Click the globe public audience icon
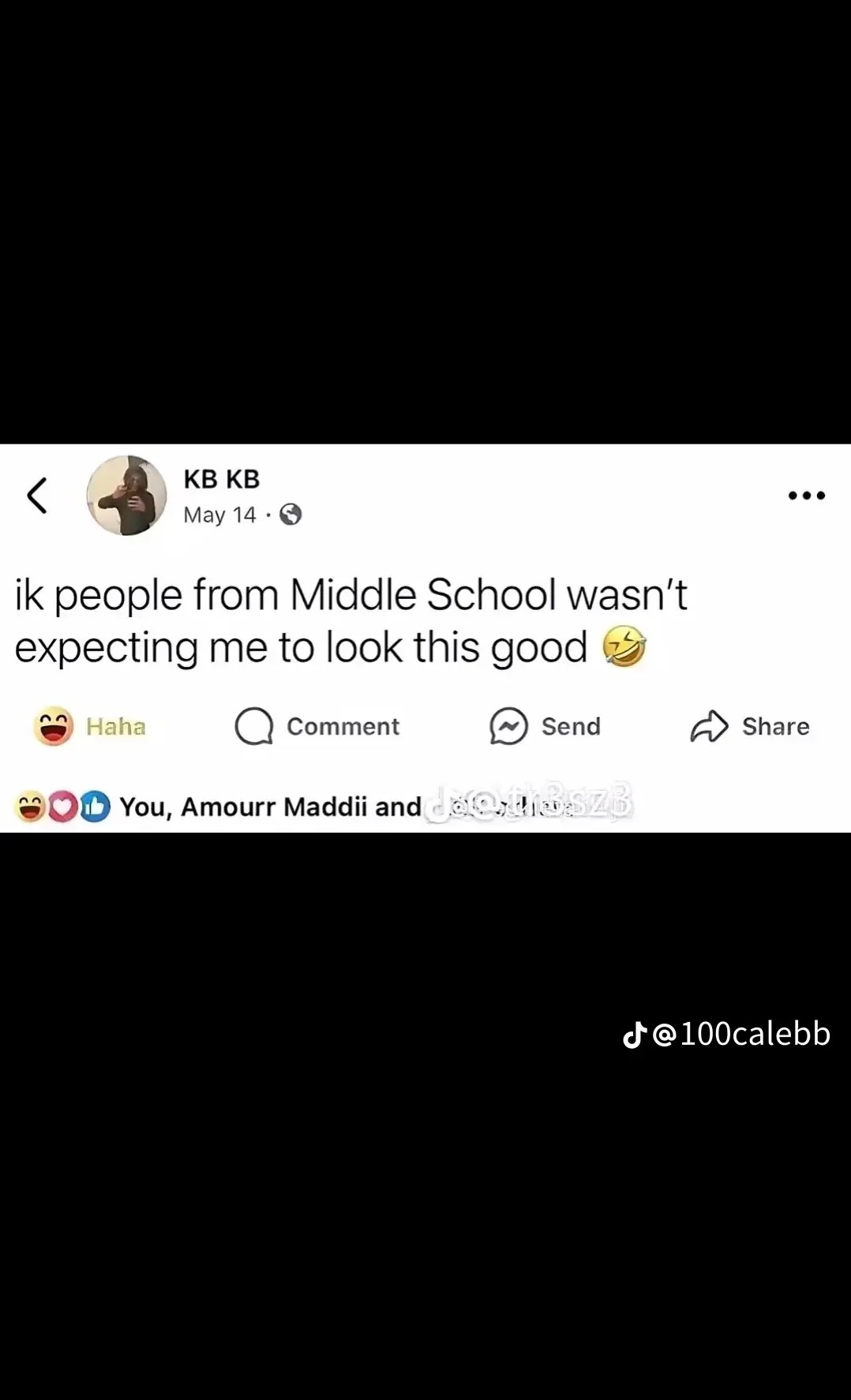The width and height of the screenshot is (851, 1400). point(291,515)
